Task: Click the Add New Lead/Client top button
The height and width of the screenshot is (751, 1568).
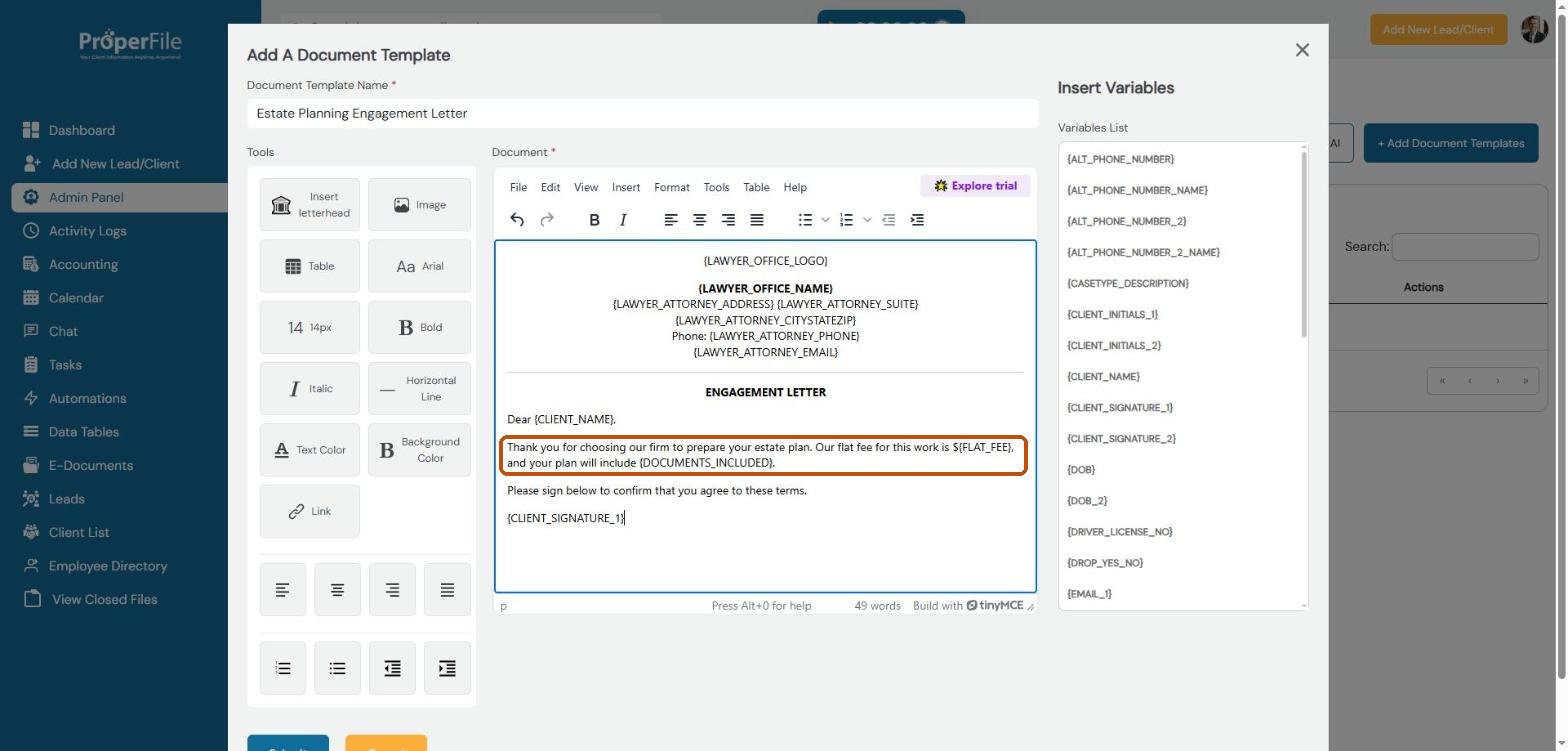Action: pos(1438,29)
